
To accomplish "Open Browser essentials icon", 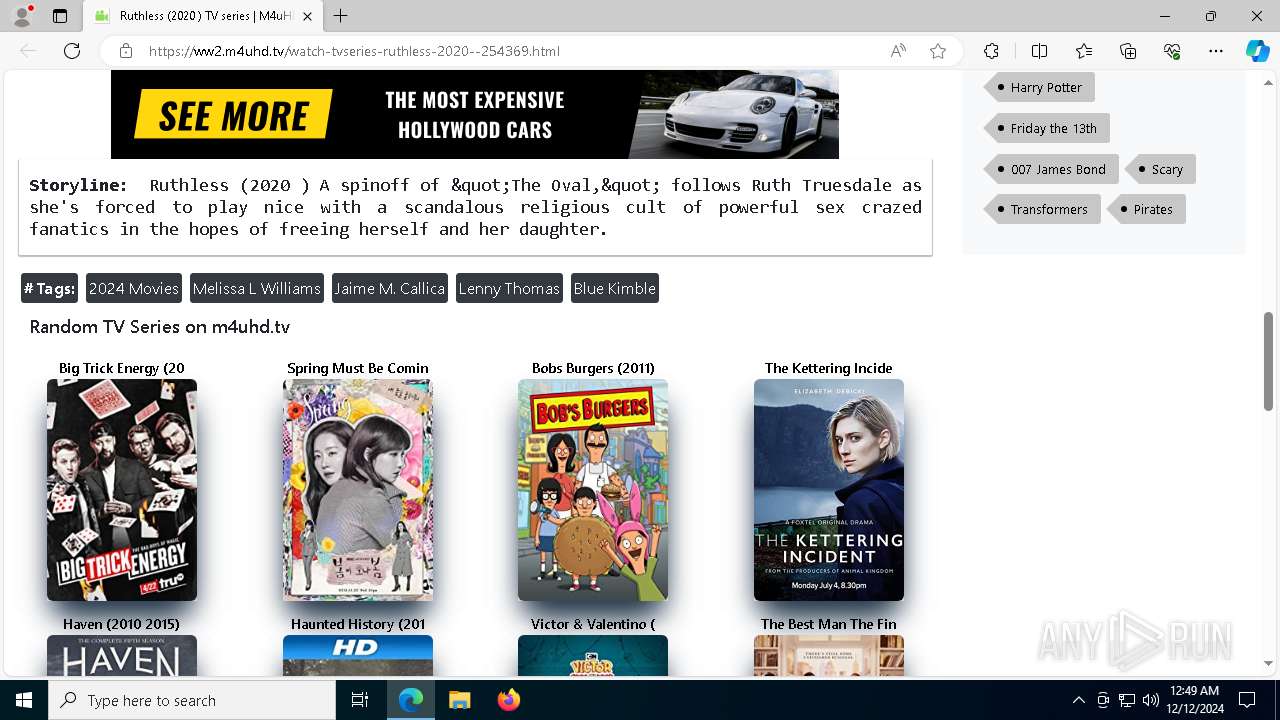I will tap(1172, 51).
